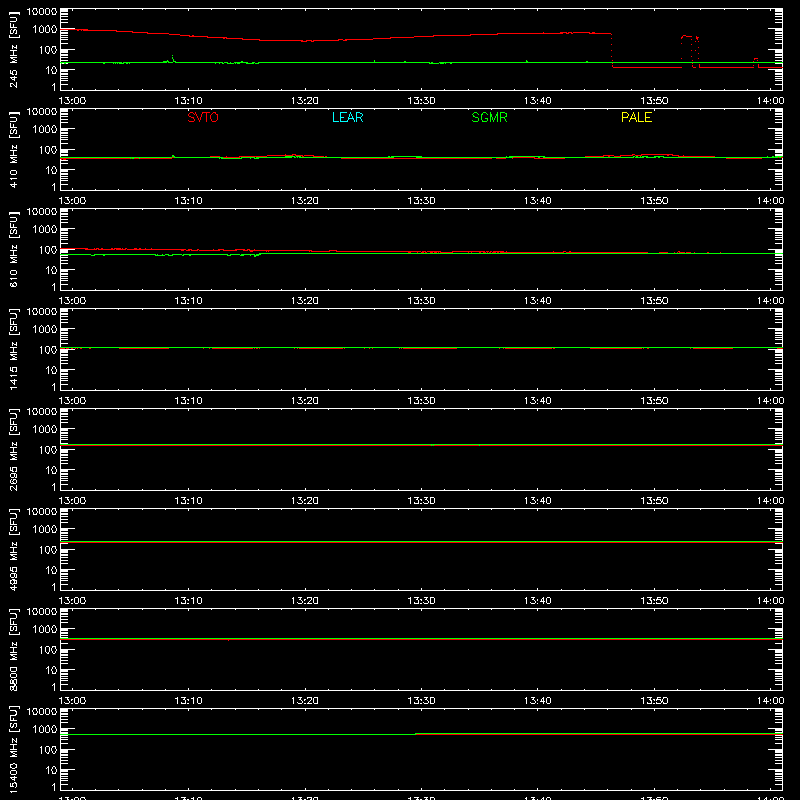Click the green SGMR legend label
Image resolution: width=800 pixels, height=800 pixels.
tap(489, 117)
